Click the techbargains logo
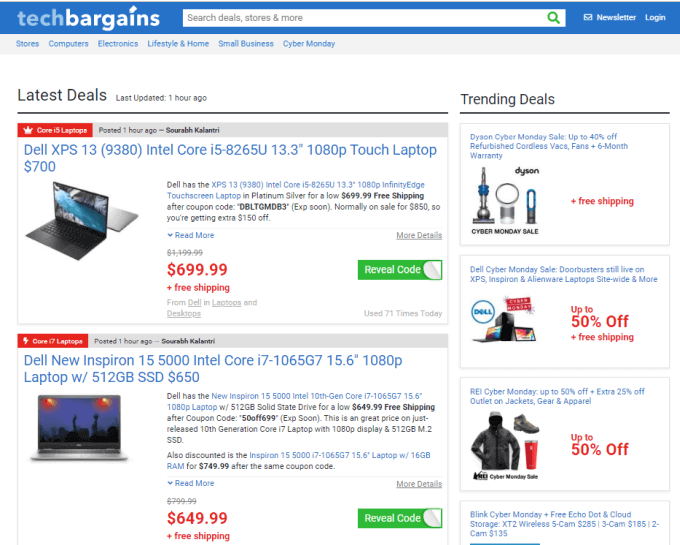The width and height of the screenshot is (680, 545). click(x=88, y=18)
